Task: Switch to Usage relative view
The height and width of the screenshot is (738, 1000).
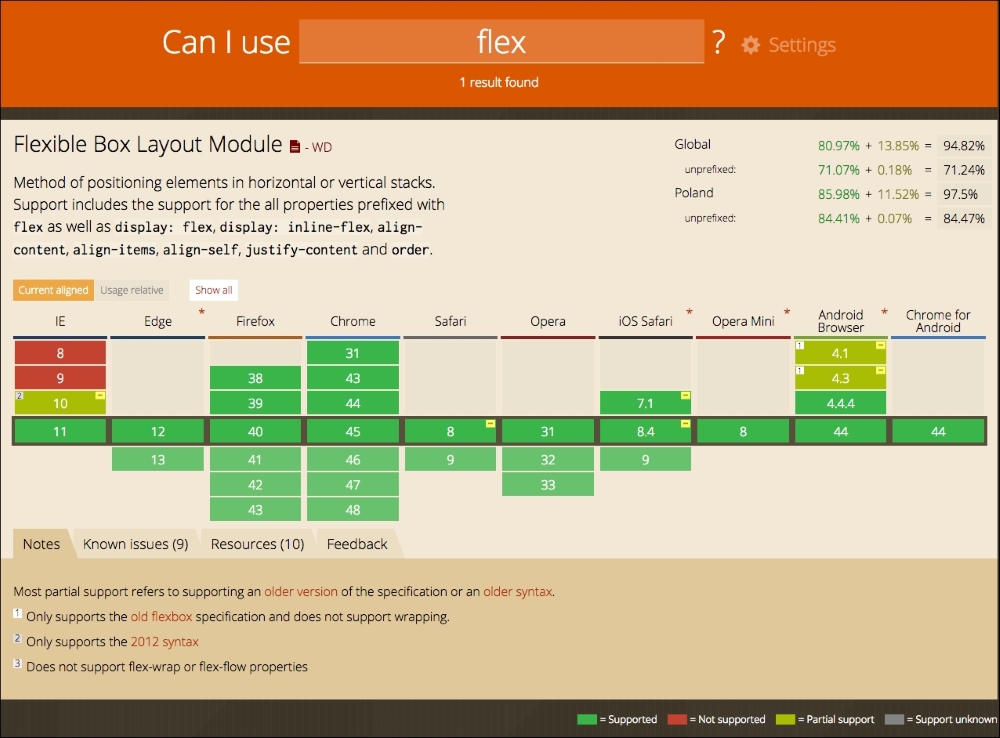Action: tap(132, 290)
